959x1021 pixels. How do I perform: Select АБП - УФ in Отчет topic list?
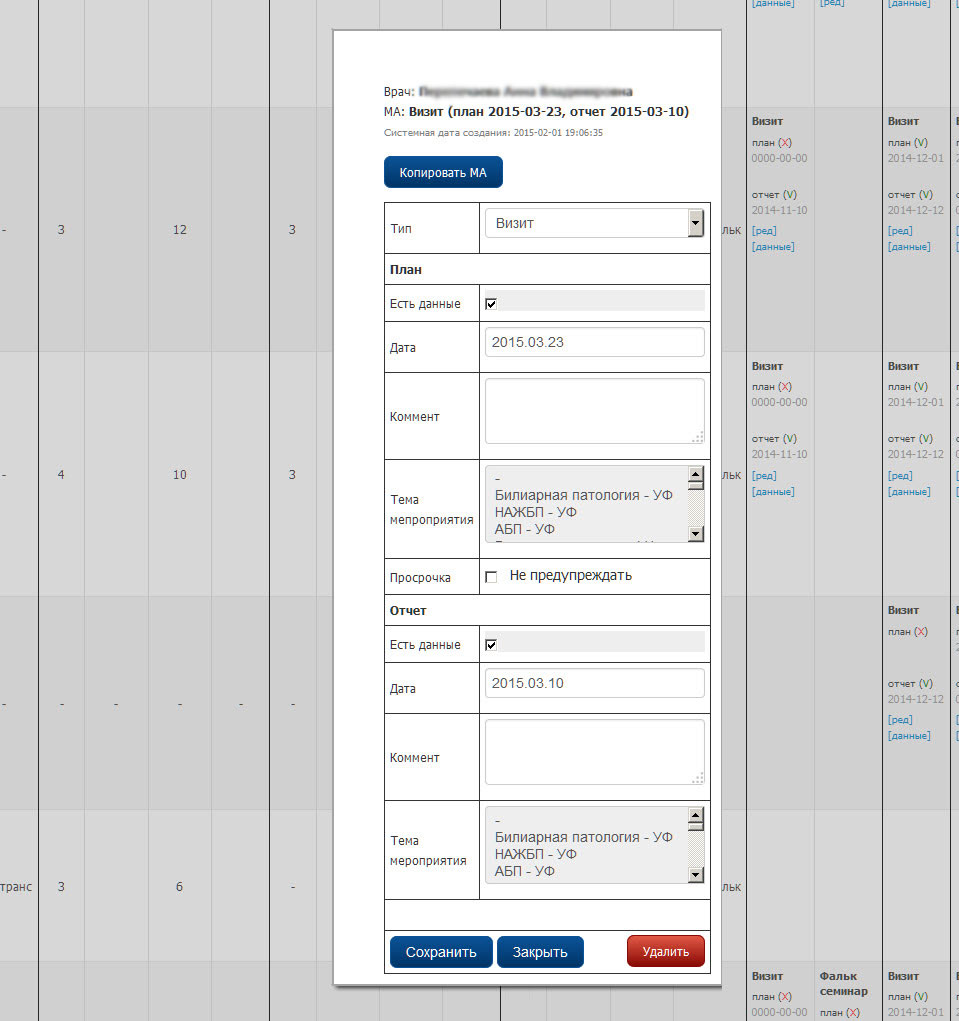(525, 871)
